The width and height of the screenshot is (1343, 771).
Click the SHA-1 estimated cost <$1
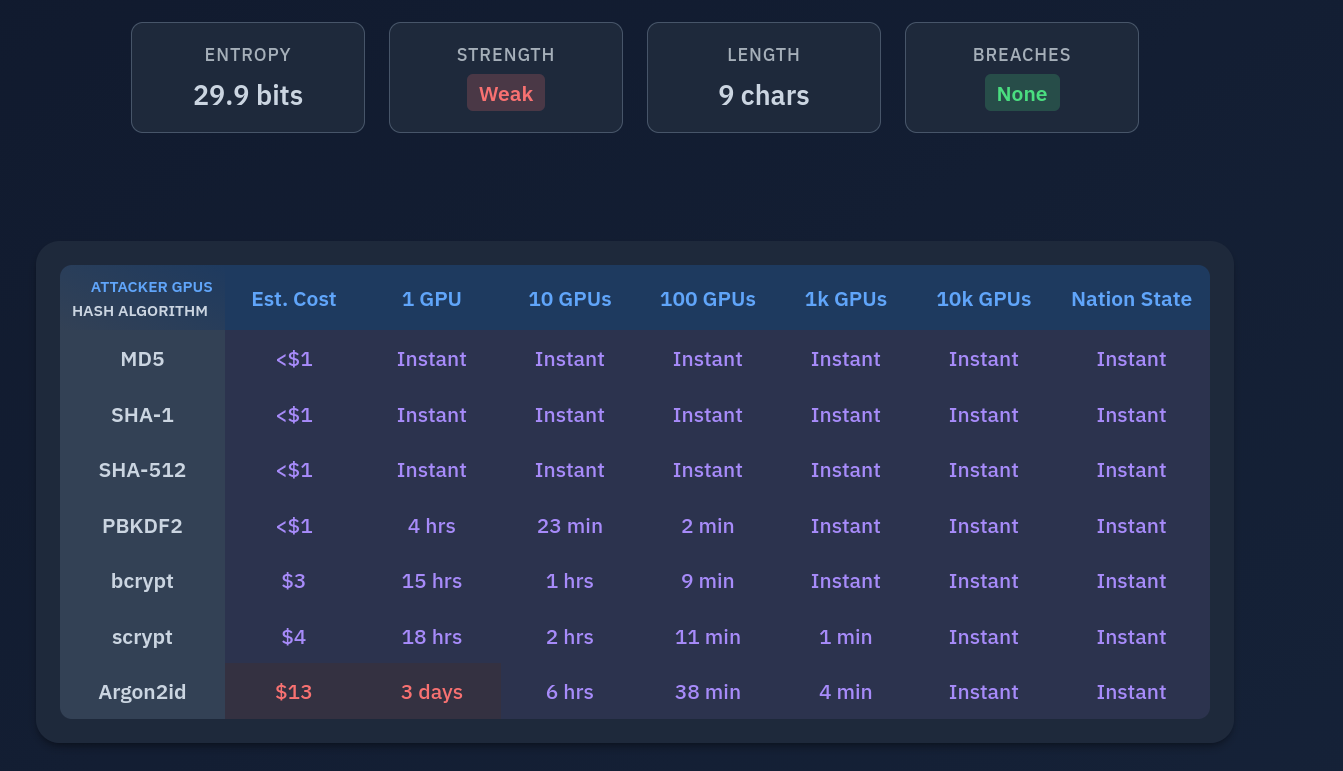pyautogui.click(x=294, y=415)
